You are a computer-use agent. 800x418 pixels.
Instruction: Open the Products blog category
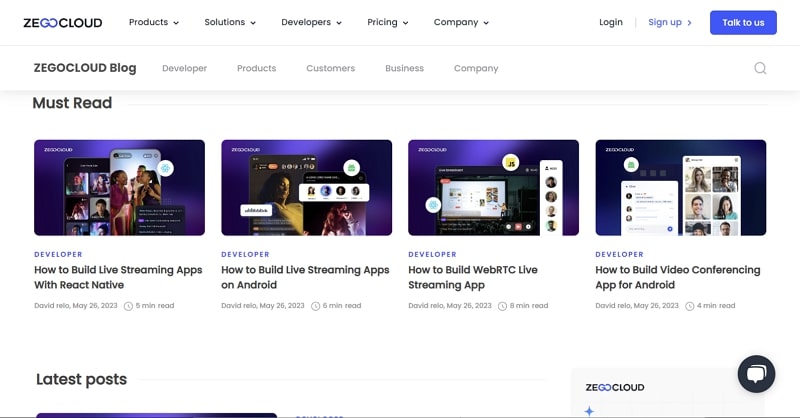pos(257,68)
